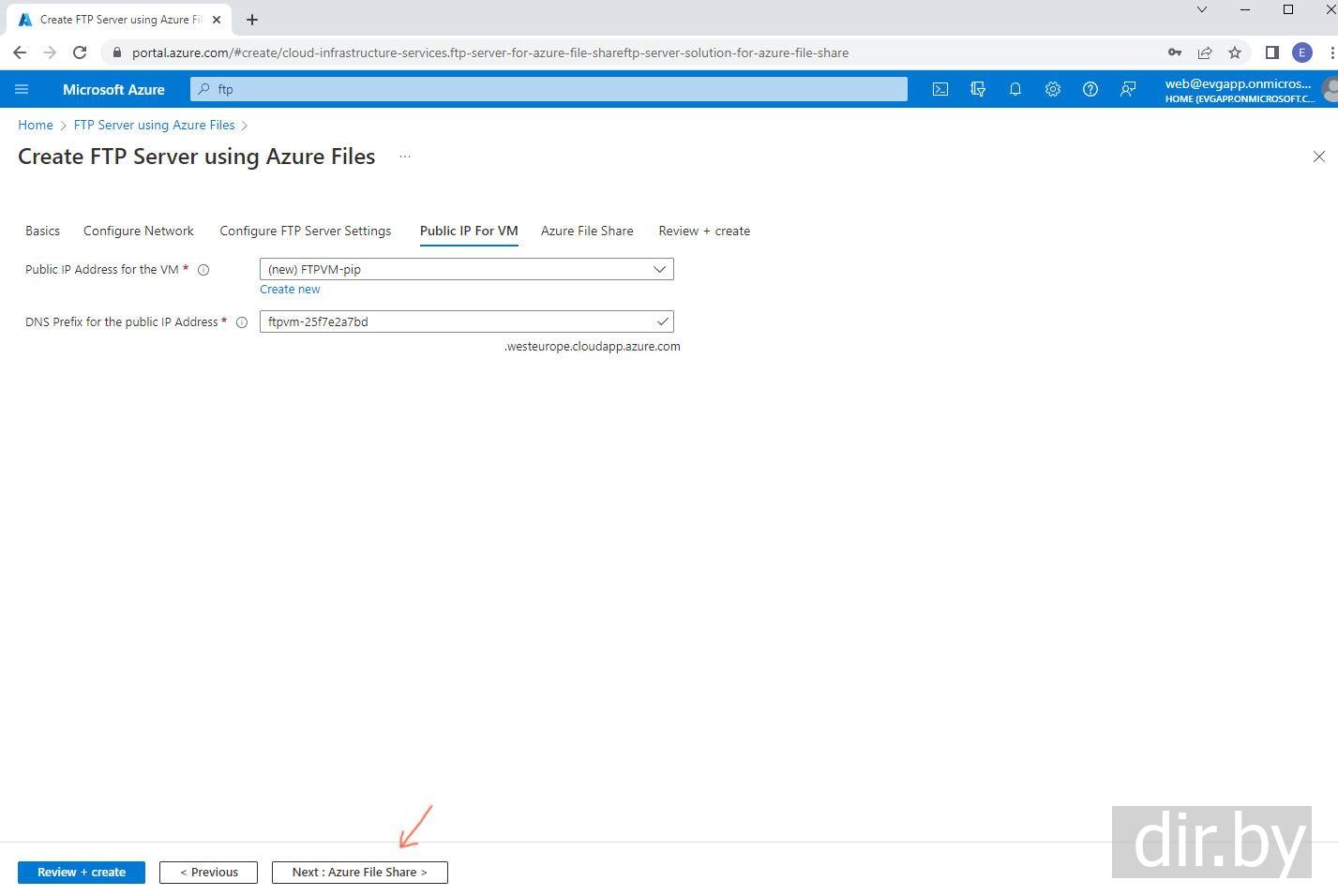This screenshot has width=1338, height=896.
Task: Open the ellipsis menu beside page title
Action: 405,157
